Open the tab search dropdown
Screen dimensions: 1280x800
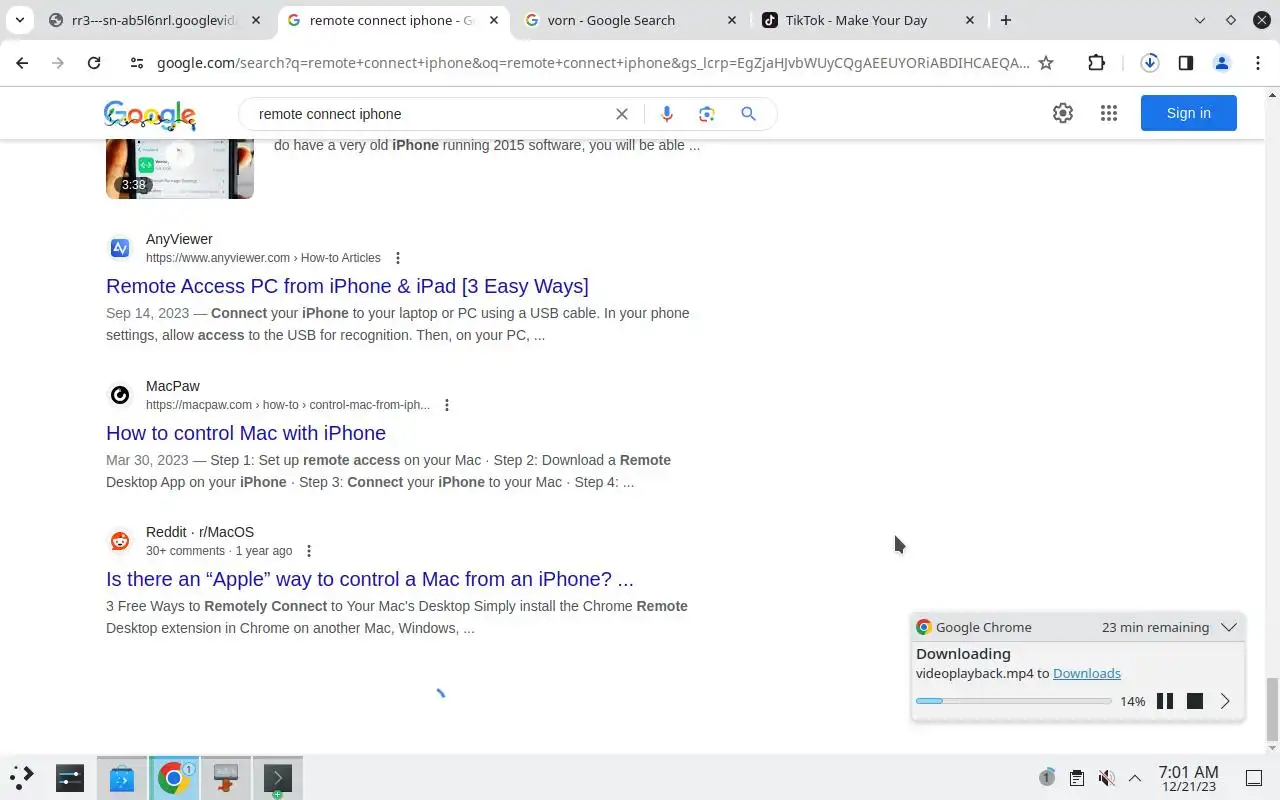(x=19, y=20)
